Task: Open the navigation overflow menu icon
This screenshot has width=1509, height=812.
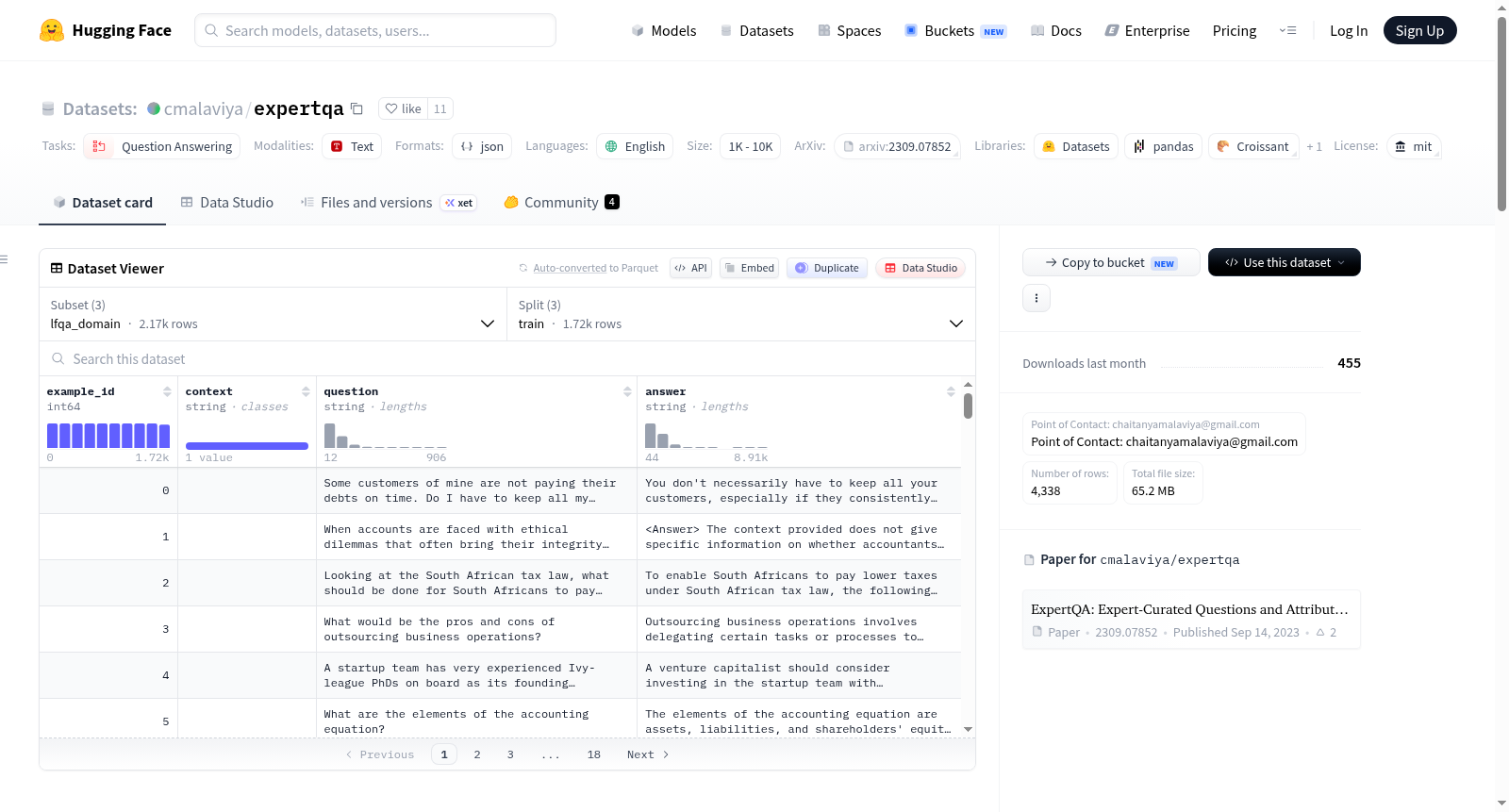Action: [x=1287, y=30]
